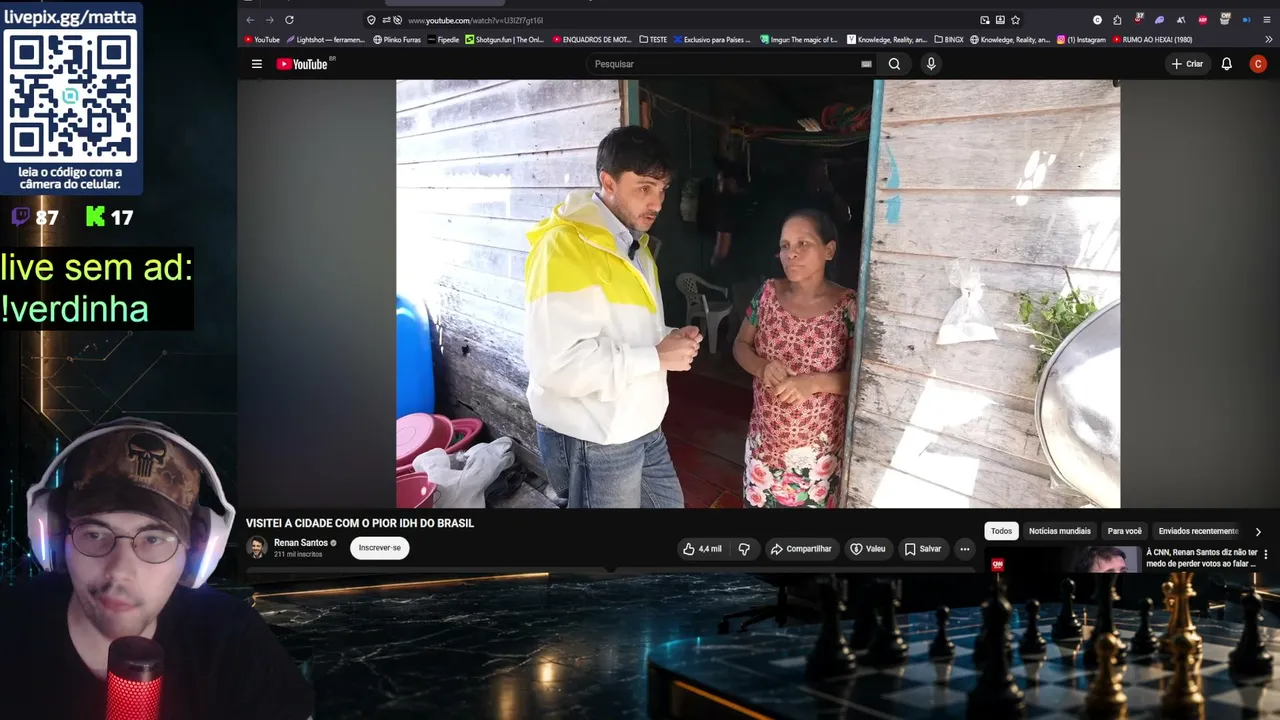This screenshot has height=720, width=1280.
Task: Open the on-screen keyboard in search box
Action: pos(866,64)
